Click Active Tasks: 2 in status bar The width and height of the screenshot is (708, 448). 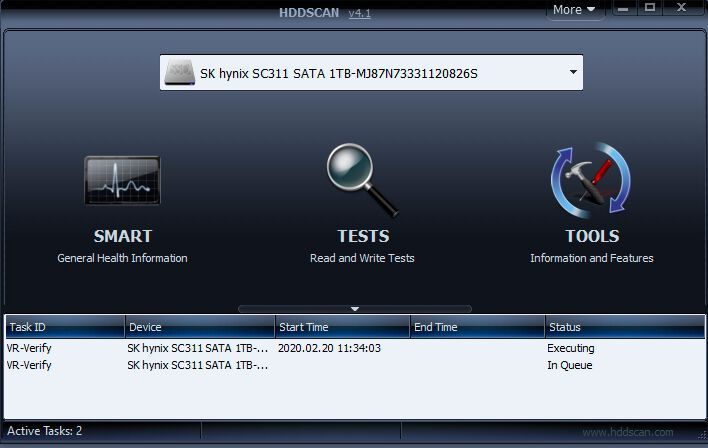click(45, 431)
